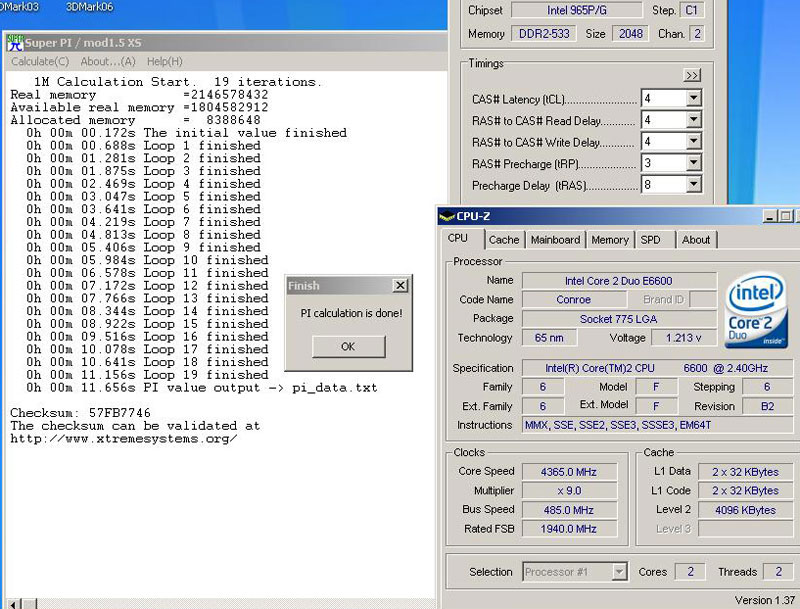
Task: Expand the CAS# Latency (tCL) dropdown
Action: tap(693, 98)
